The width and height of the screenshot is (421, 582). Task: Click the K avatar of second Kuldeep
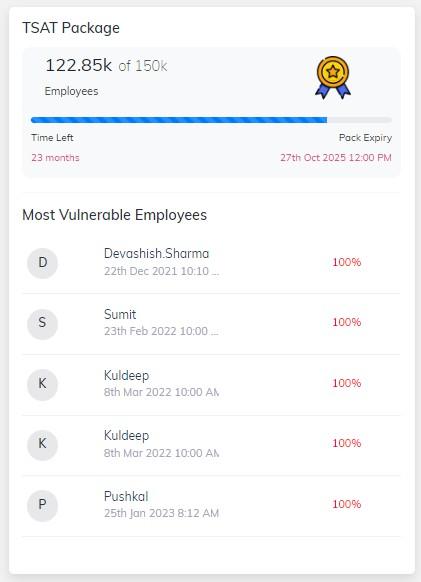[x=42, y=444]
